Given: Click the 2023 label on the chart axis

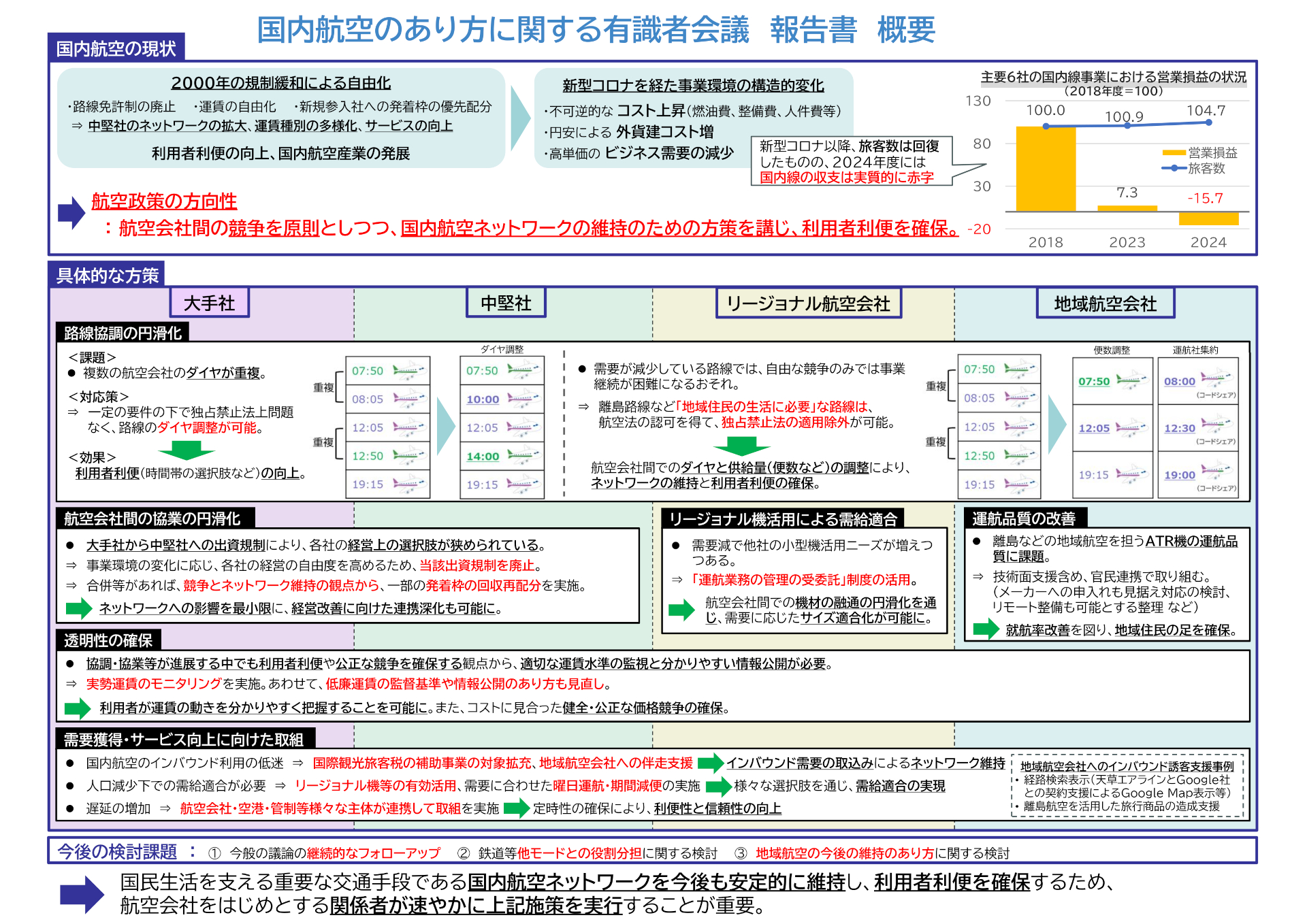Looking at the screenshot, I should 1127,242.
